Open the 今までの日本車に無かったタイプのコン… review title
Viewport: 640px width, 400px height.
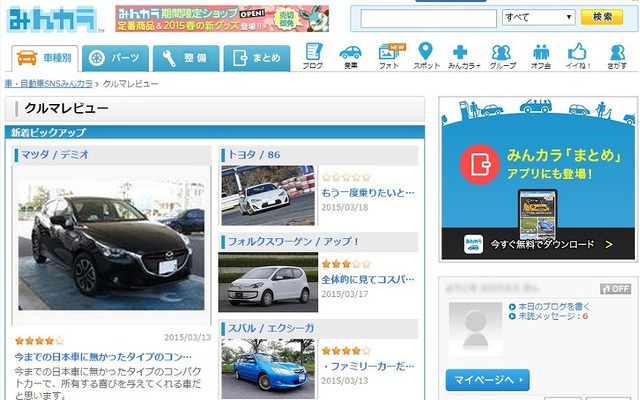[103, 357]
